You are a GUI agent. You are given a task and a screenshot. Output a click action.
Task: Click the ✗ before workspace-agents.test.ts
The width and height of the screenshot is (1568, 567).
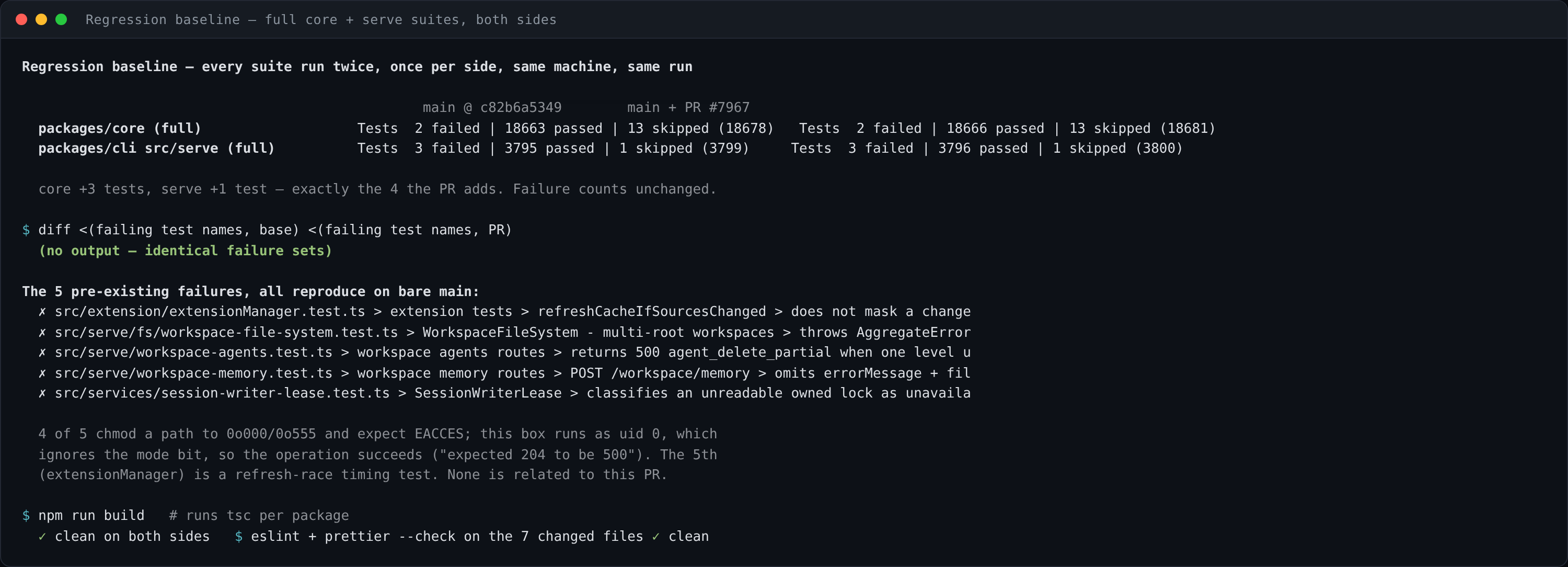coord(42,353)
